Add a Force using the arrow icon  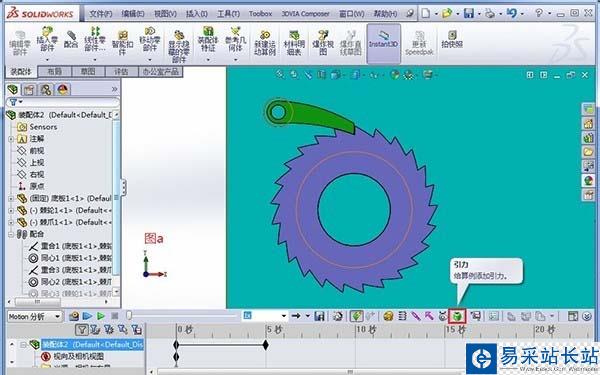pyautogui.click(x=429, y=316)
